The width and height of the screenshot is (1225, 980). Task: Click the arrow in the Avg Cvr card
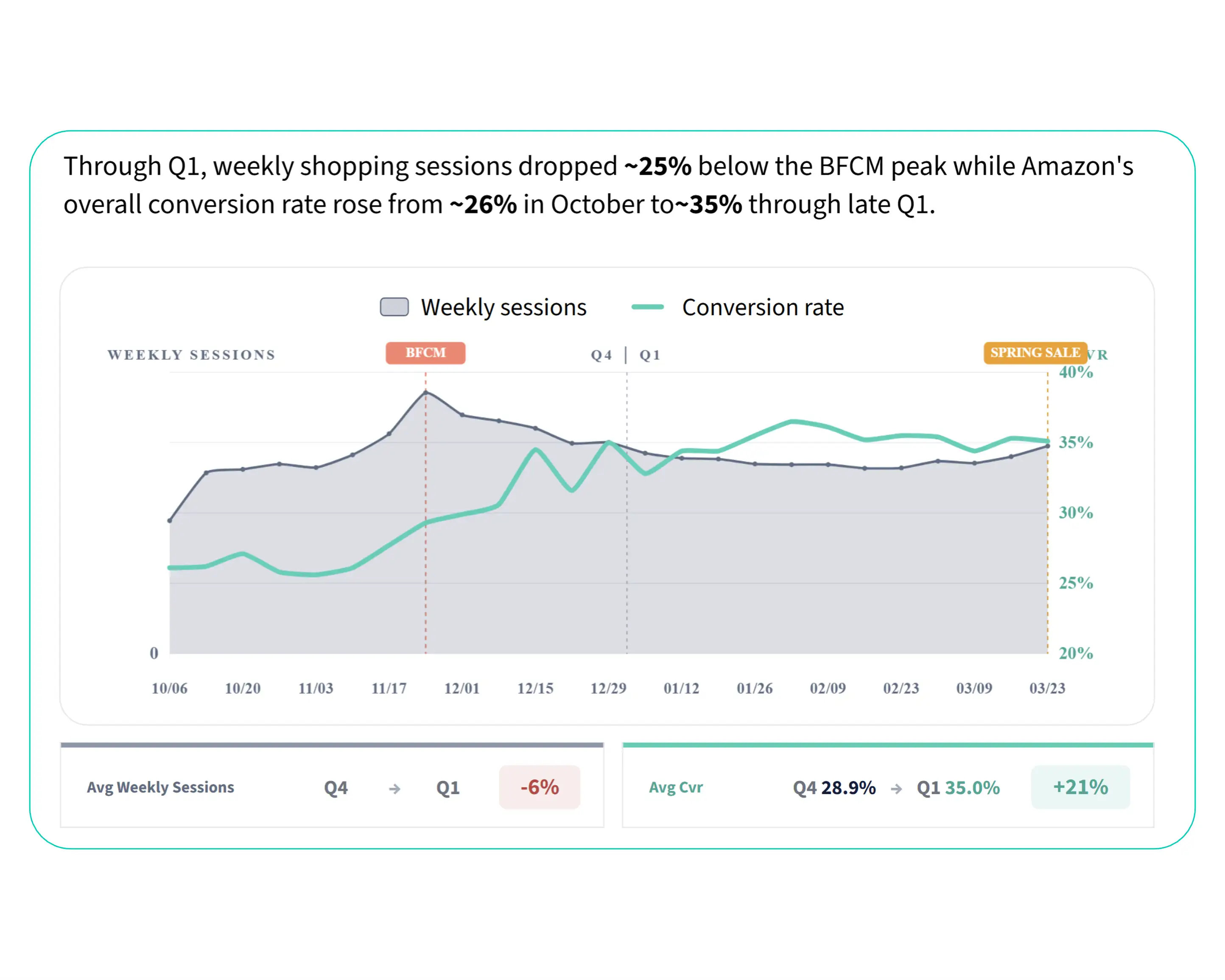[896, 789]
